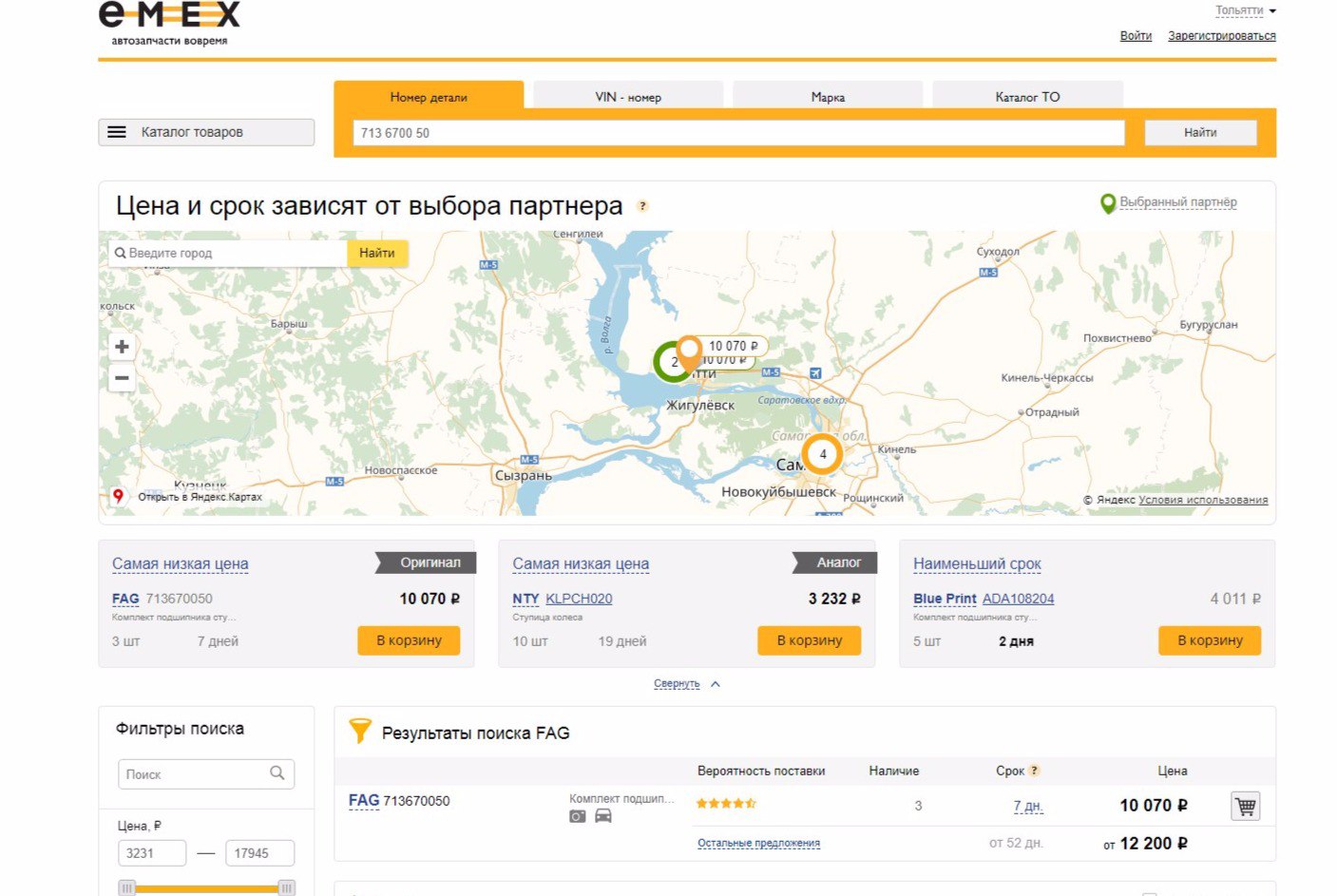Click the star rating for FAG 713670050

(x=726, y=804)
